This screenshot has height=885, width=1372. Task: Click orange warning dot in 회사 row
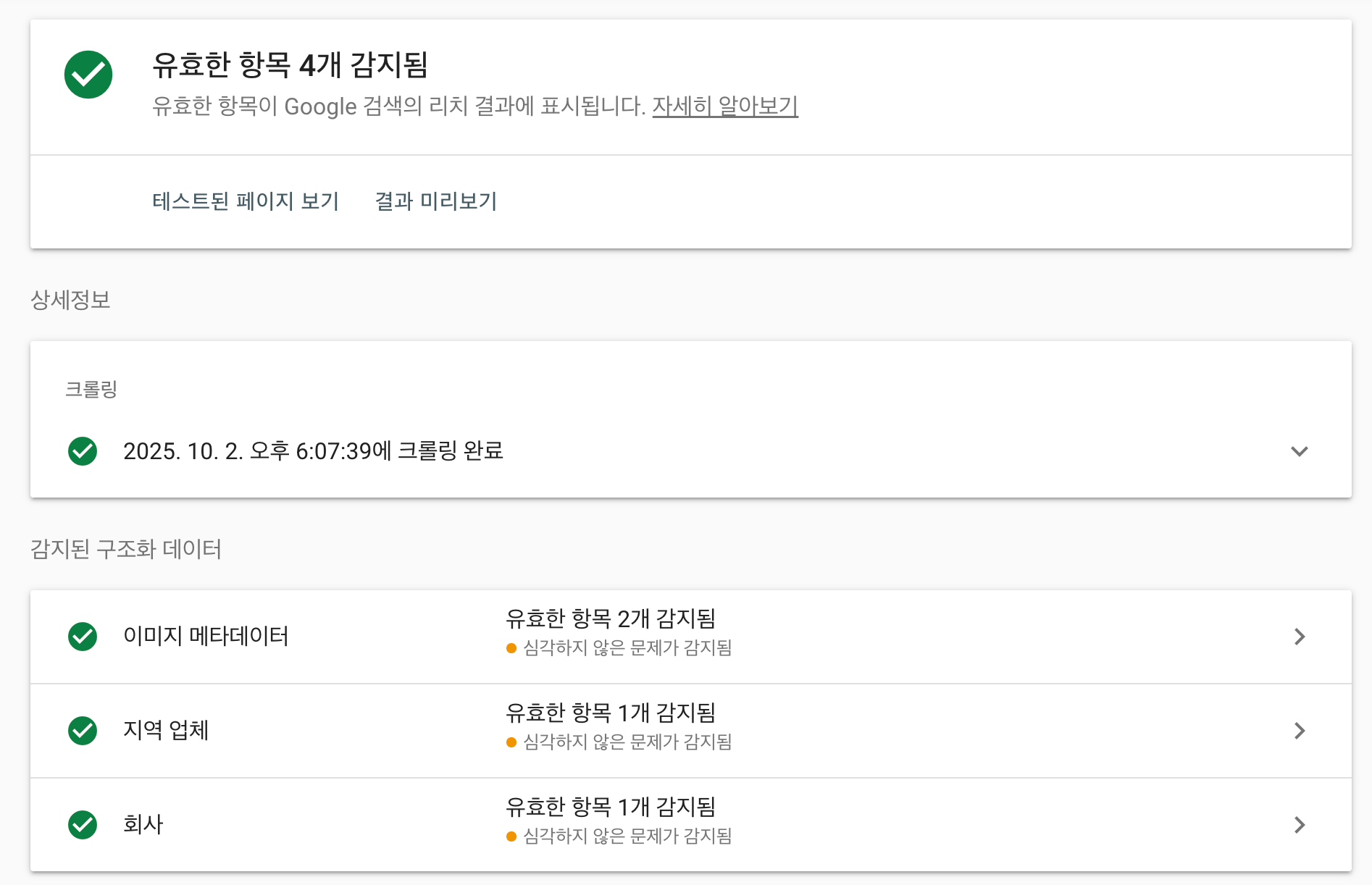point(511,836)
